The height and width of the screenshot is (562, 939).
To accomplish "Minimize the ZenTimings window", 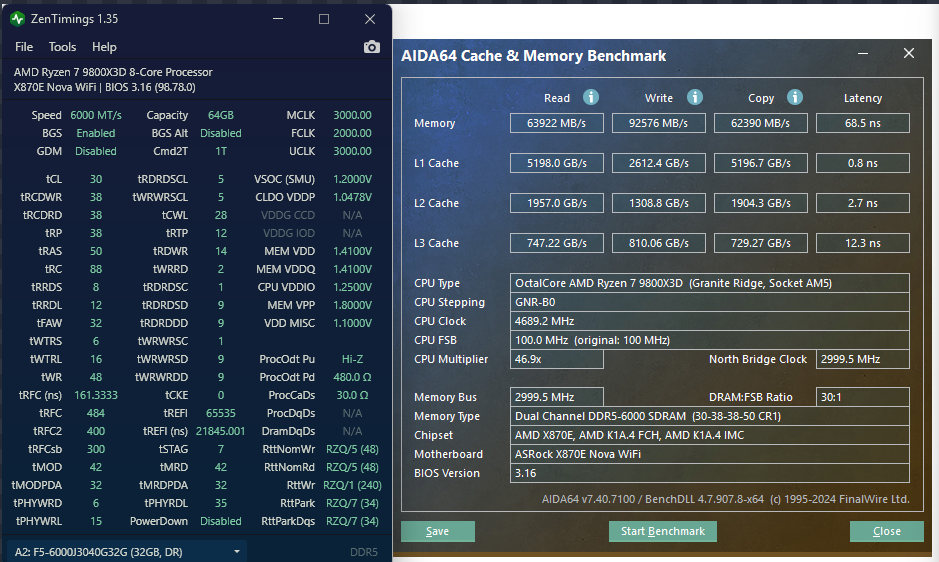I will pyautogui.click(x=278, y=19).
